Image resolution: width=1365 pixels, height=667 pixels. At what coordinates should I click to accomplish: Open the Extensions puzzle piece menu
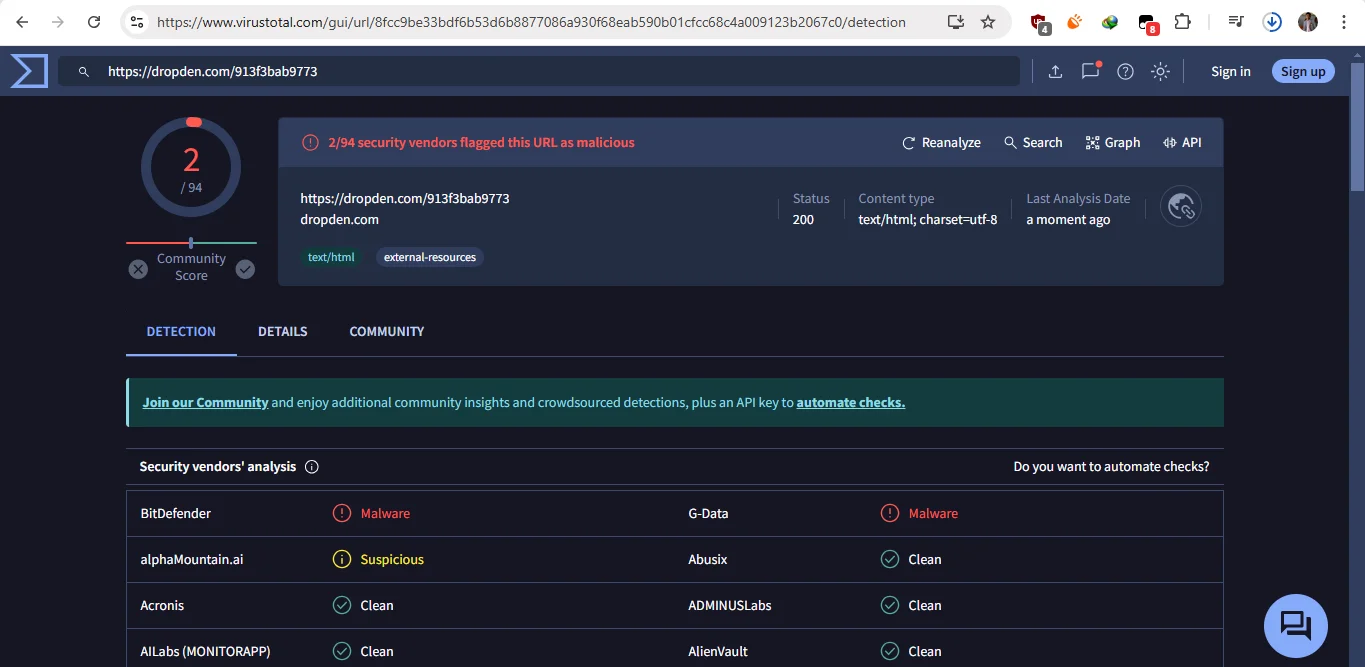(x=1183, y=22)
